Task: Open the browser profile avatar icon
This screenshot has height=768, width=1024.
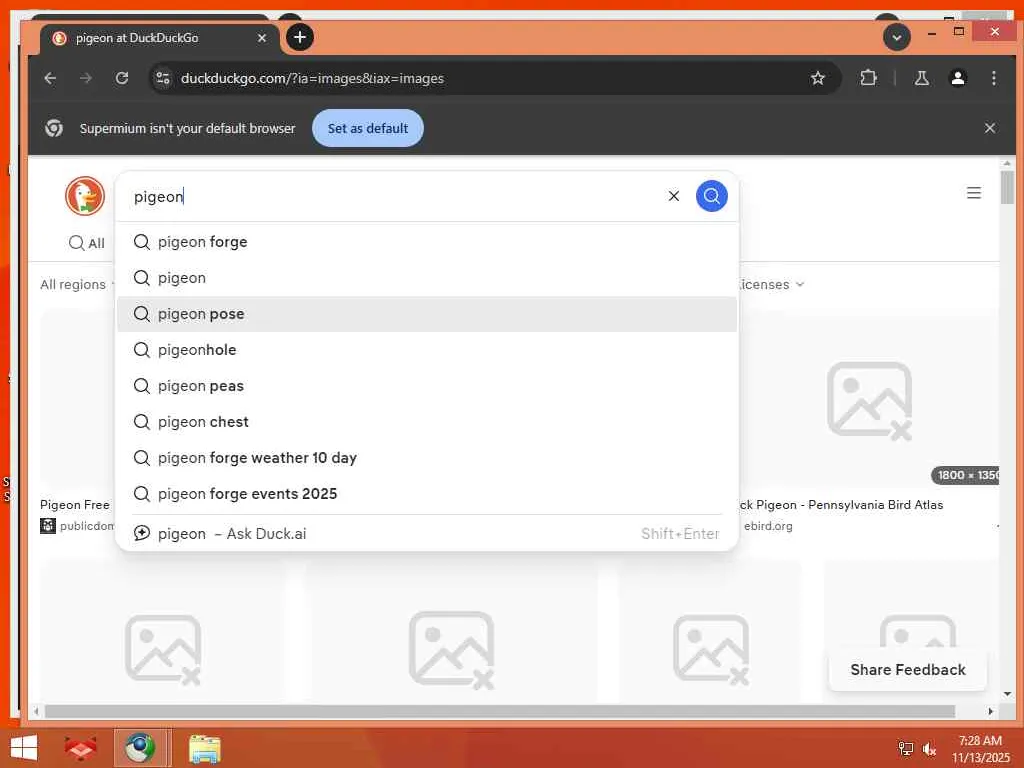Action: [957, 78]
